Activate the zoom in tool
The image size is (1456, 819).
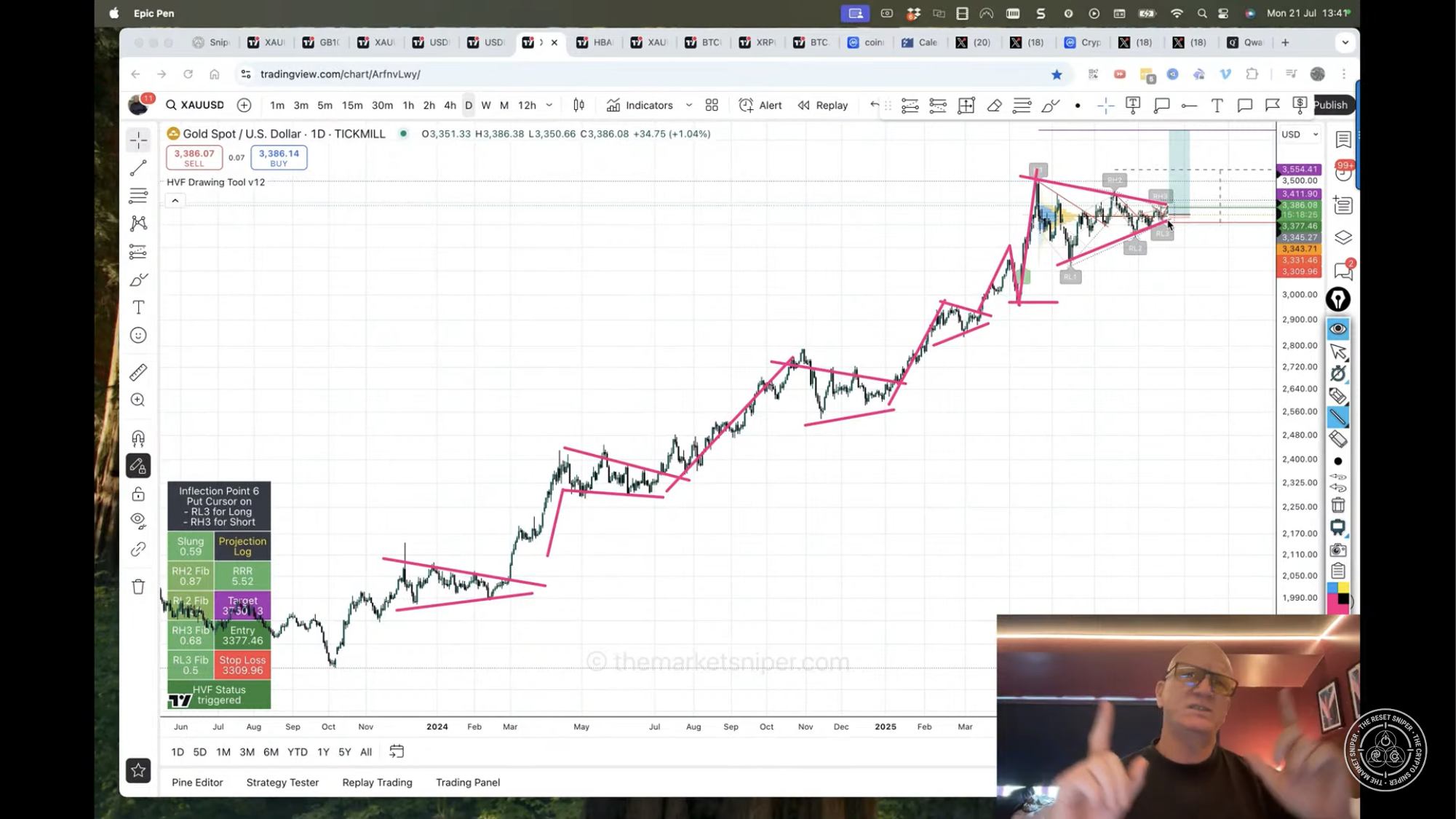point(138,400)
